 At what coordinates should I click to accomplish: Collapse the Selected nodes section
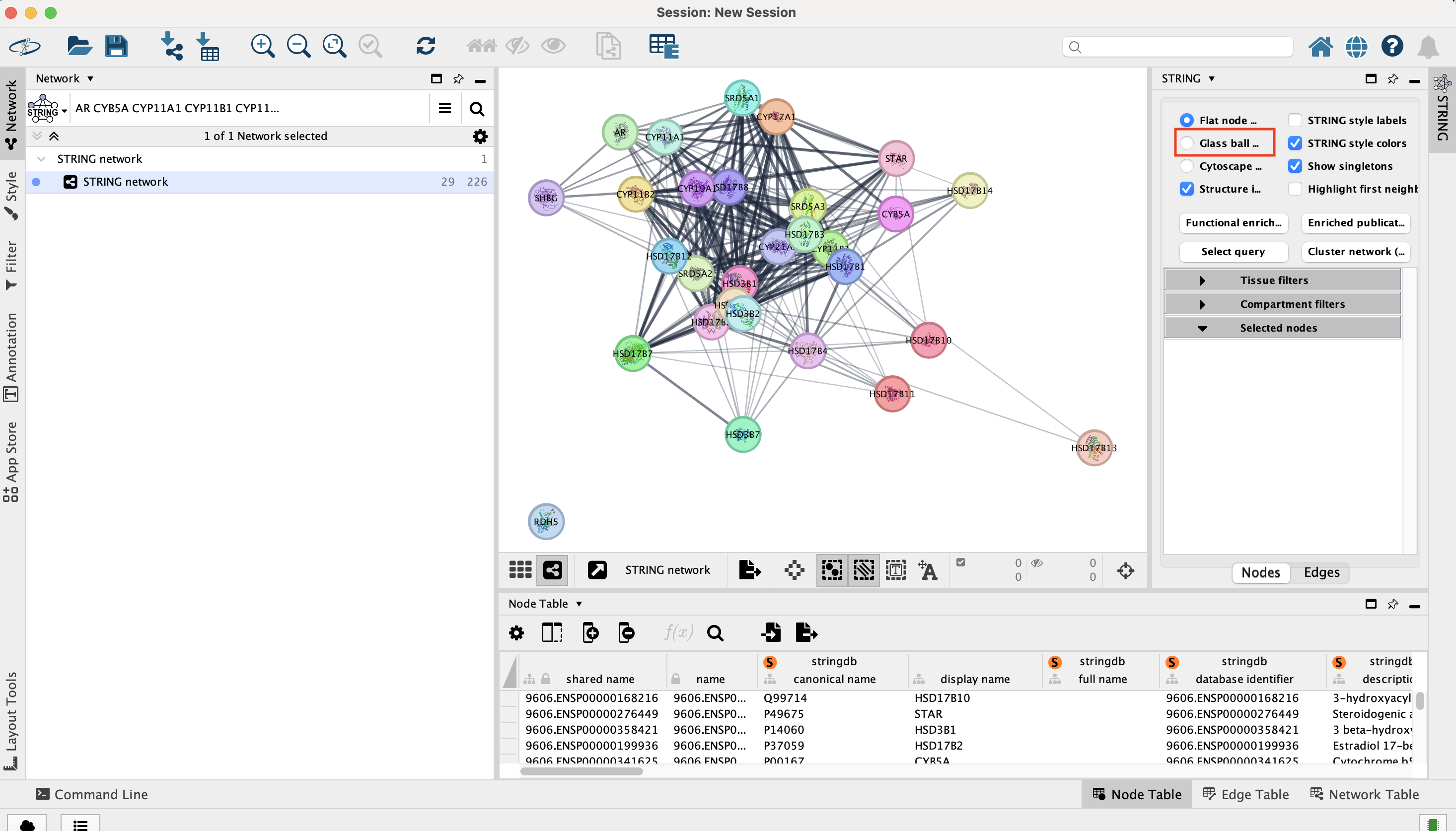(x=1202, y=328)
